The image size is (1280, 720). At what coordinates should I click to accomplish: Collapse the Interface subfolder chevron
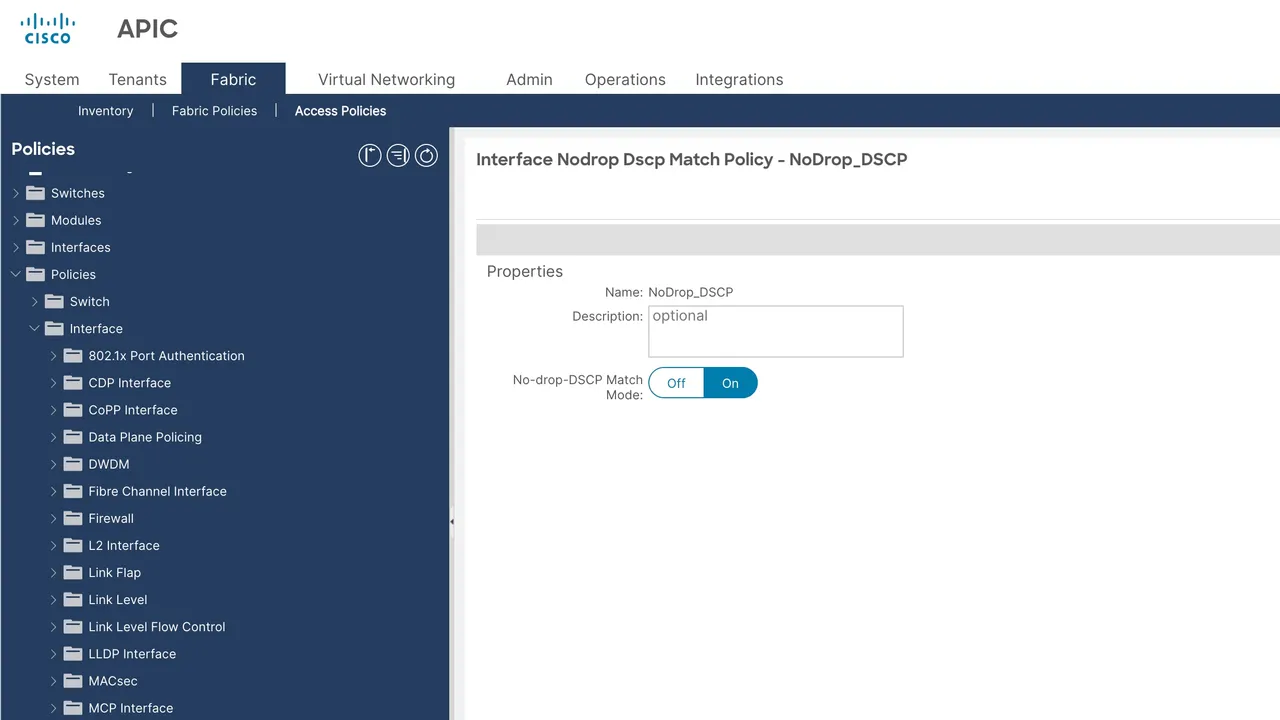(35, 328)
